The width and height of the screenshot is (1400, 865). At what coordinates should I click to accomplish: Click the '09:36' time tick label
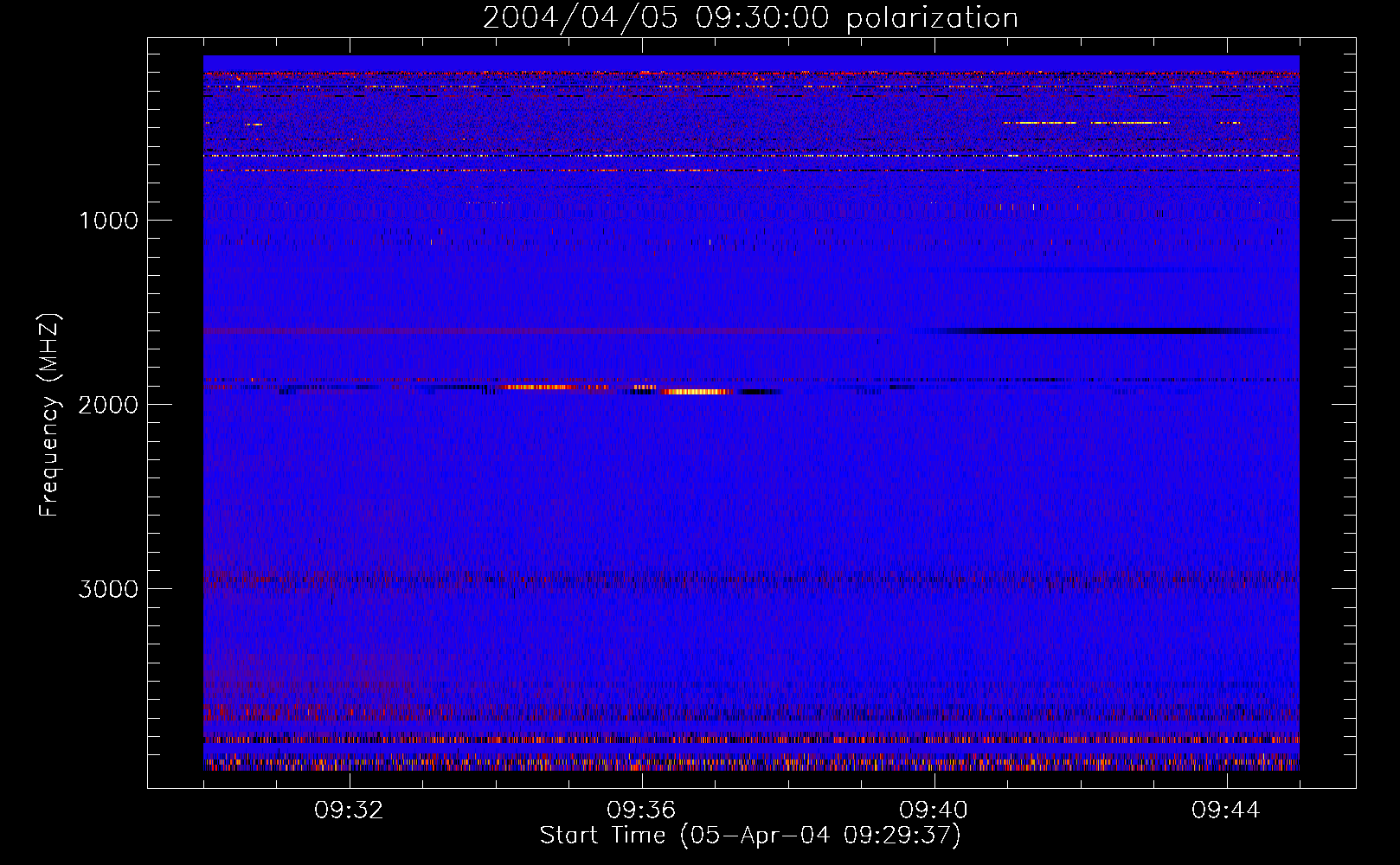point(641,811)
